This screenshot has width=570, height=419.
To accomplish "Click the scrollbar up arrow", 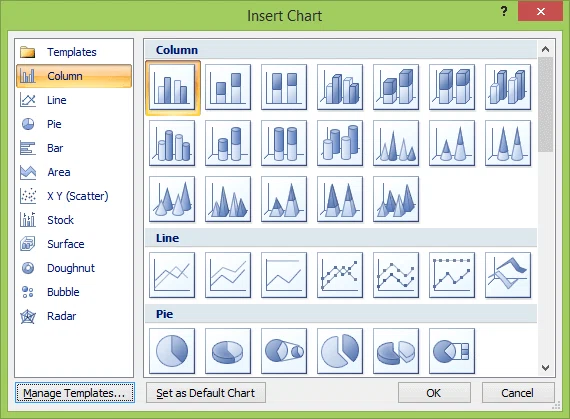I will click(x=545, y=49).
